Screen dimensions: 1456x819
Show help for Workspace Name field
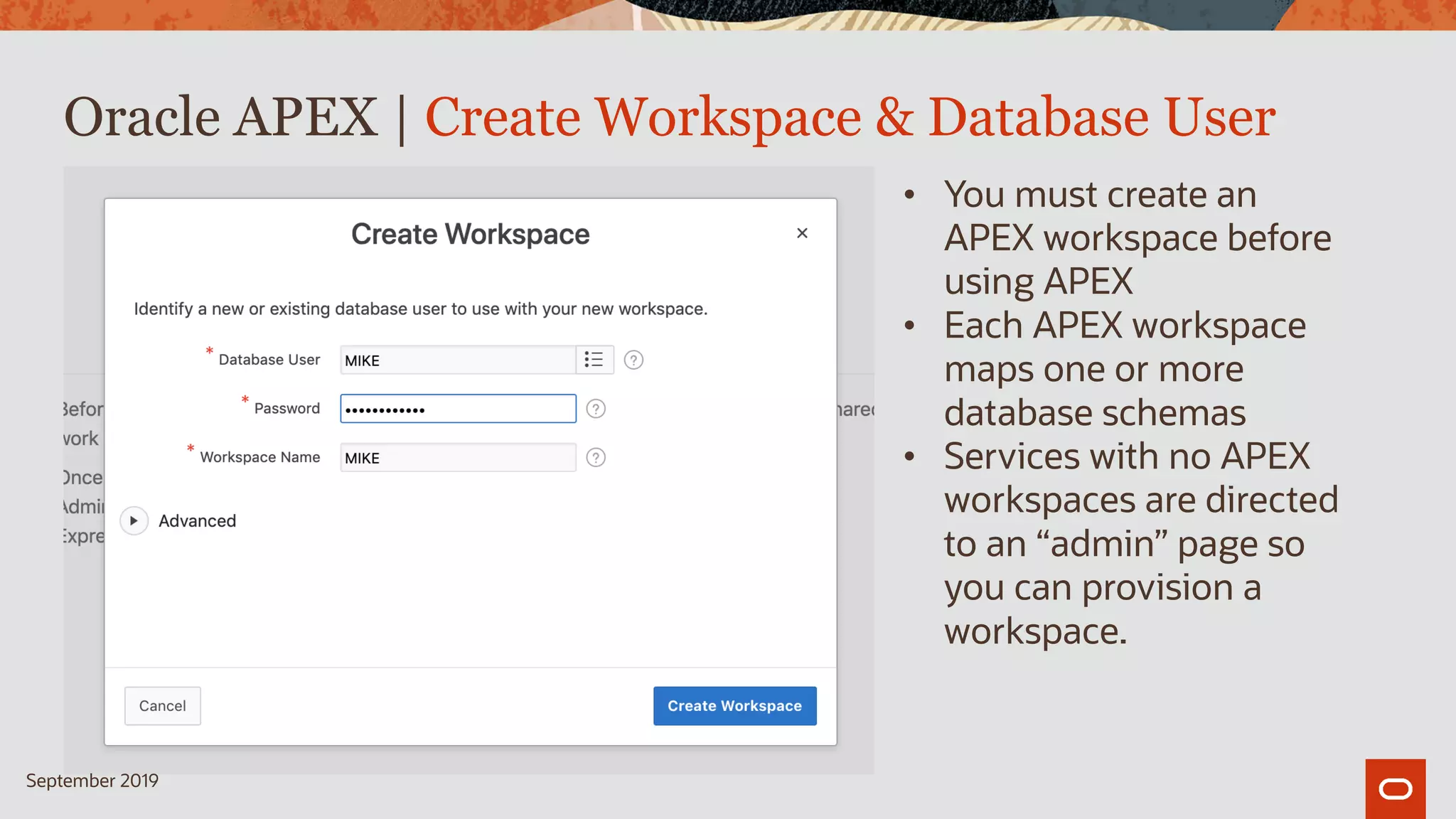click(596, 457)
